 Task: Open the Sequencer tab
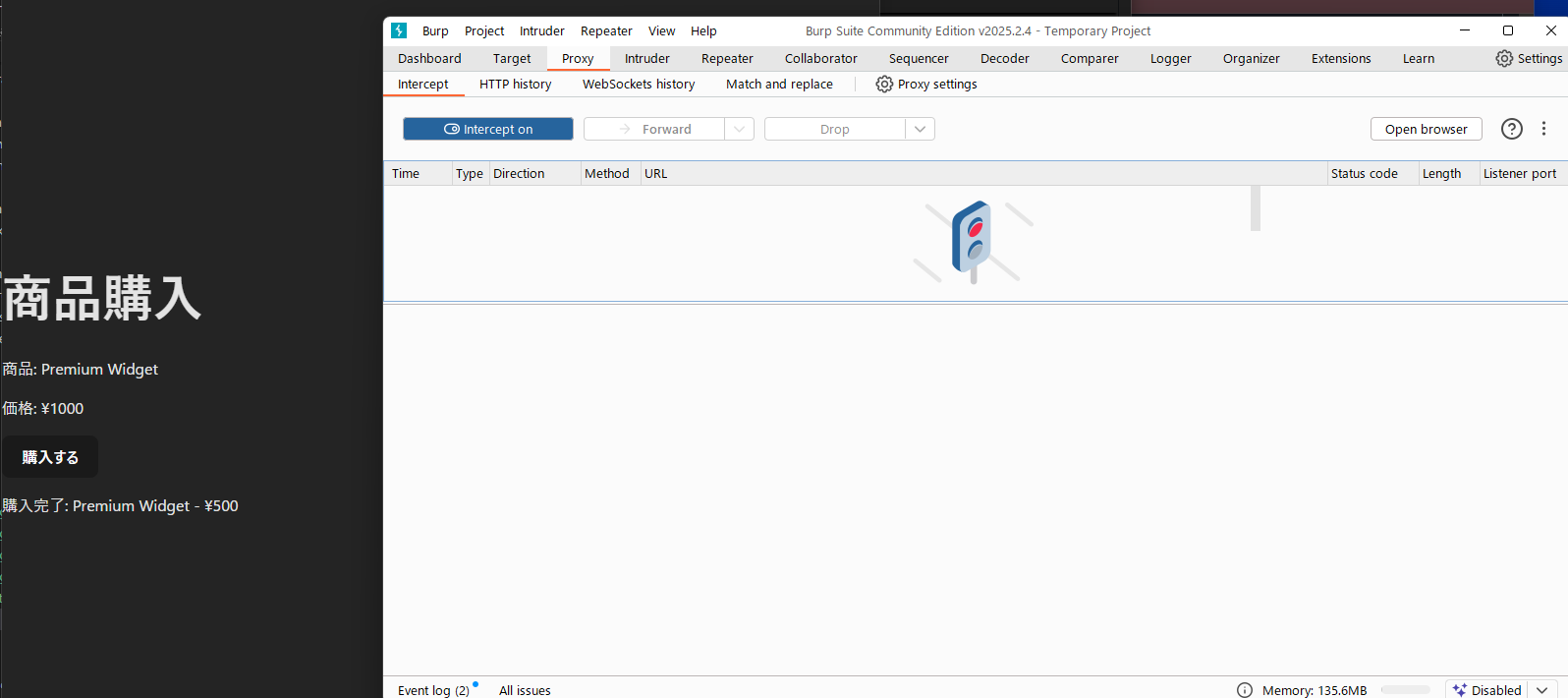coord(919,58)
